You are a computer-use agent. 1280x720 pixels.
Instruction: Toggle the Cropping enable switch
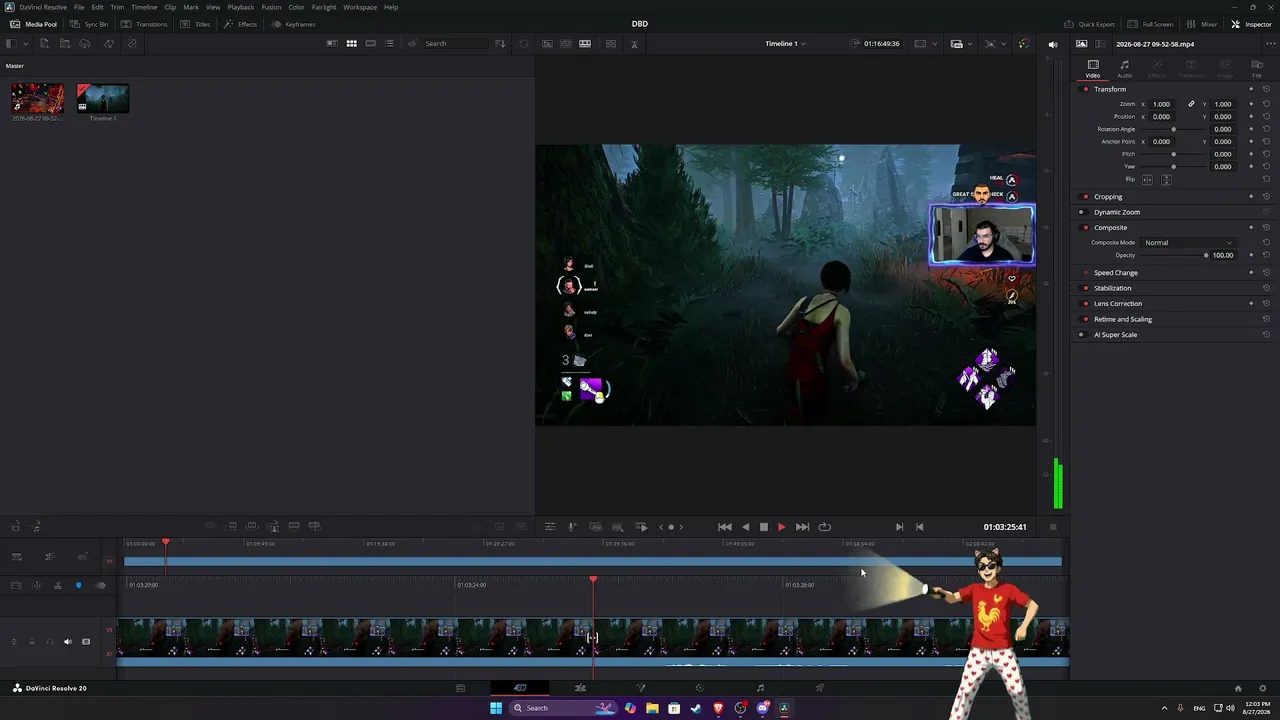(1086, 197)
